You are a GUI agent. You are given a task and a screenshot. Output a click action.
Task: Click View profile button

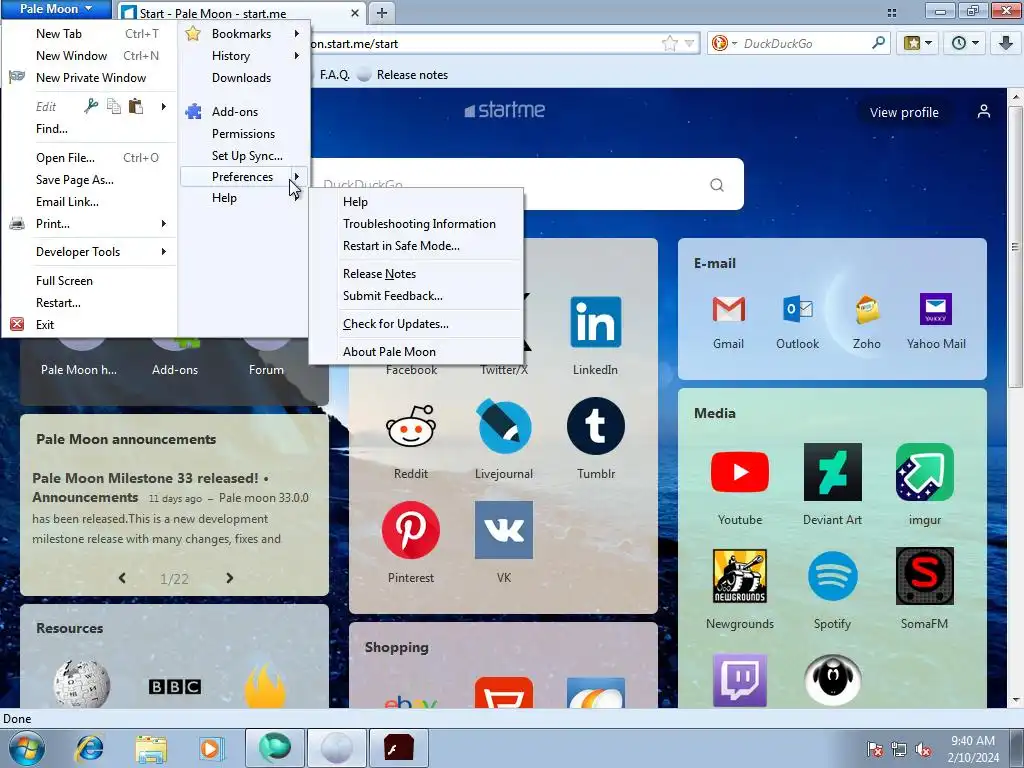click(904, 112)
